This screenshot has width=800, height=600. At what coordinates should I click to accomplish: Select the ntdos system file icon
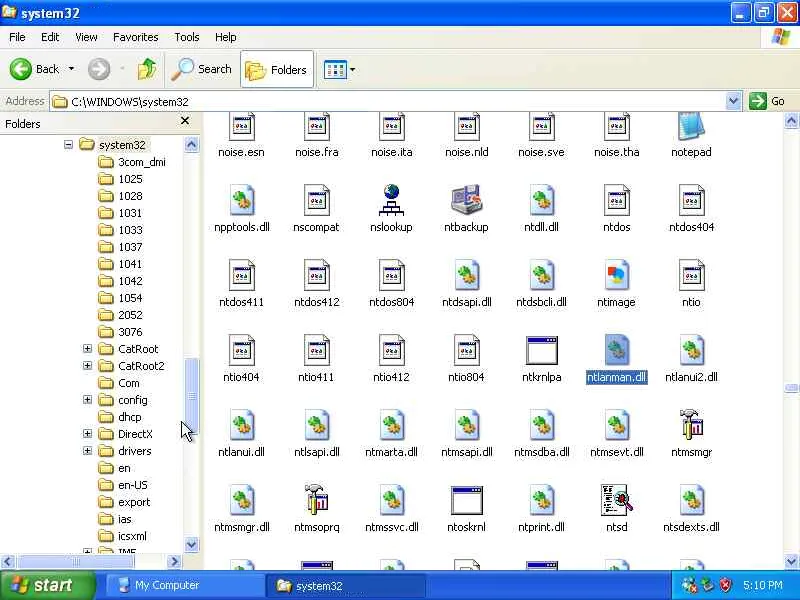616,201
